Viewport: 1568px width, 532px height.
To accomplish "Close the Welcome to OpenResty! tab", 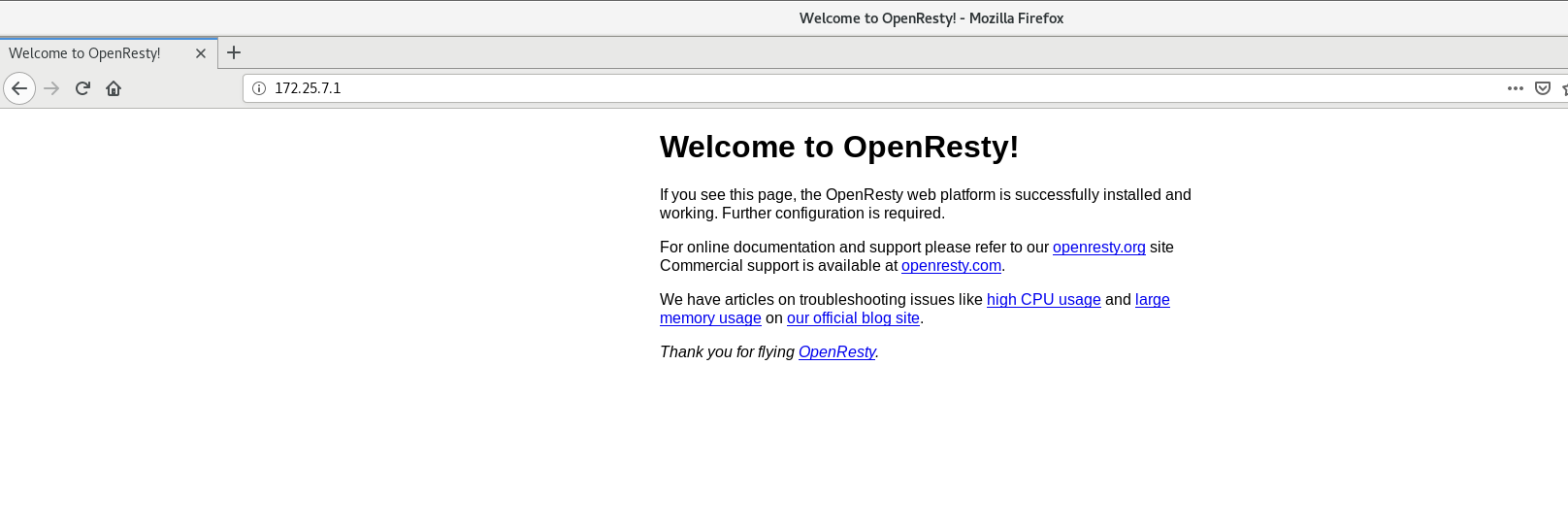I will tap(201, 53).
